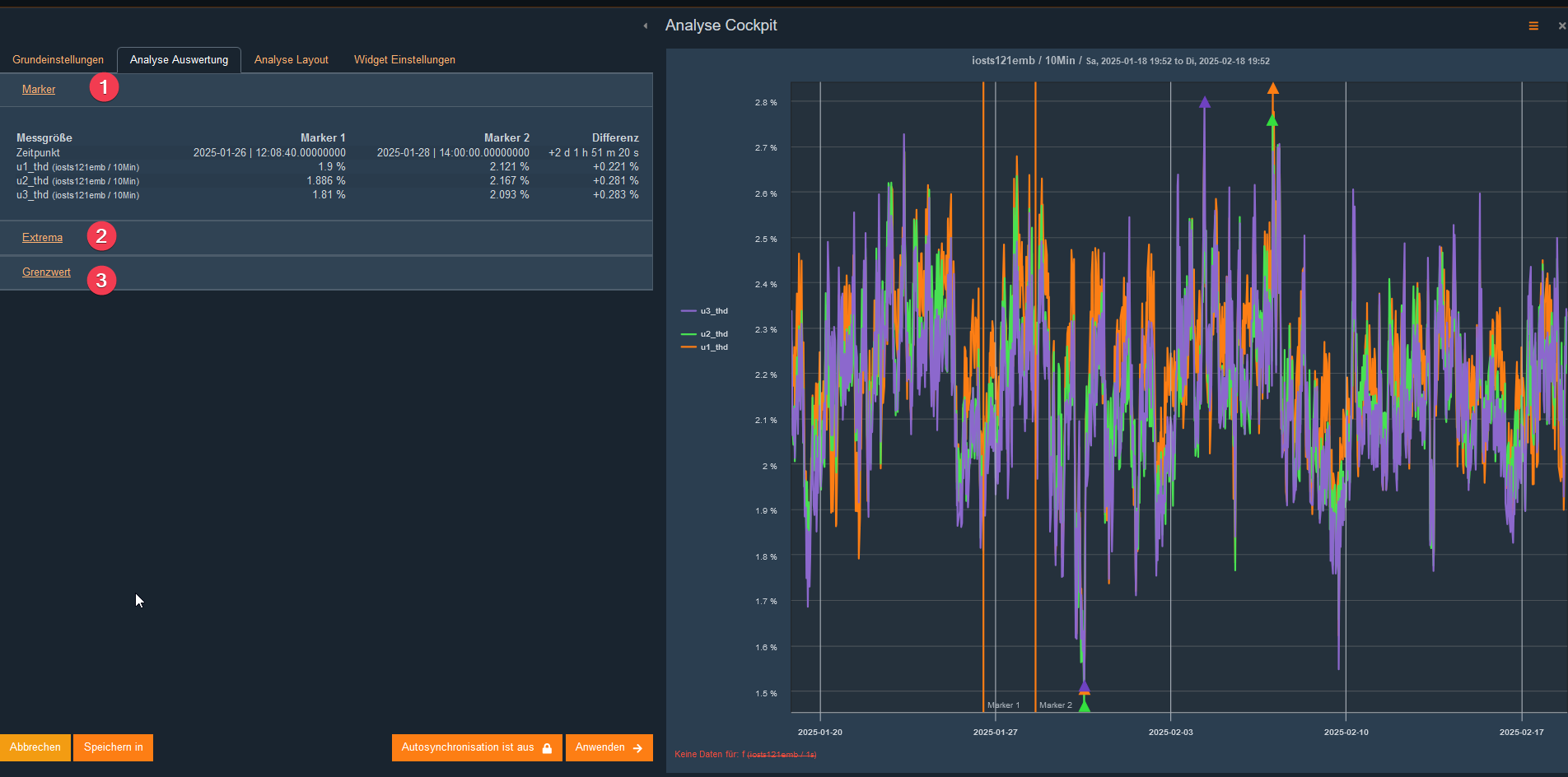Viewport: 1568px width, 777px height.
Task: Collapse the Marker section
Action: tap(39, 90)
